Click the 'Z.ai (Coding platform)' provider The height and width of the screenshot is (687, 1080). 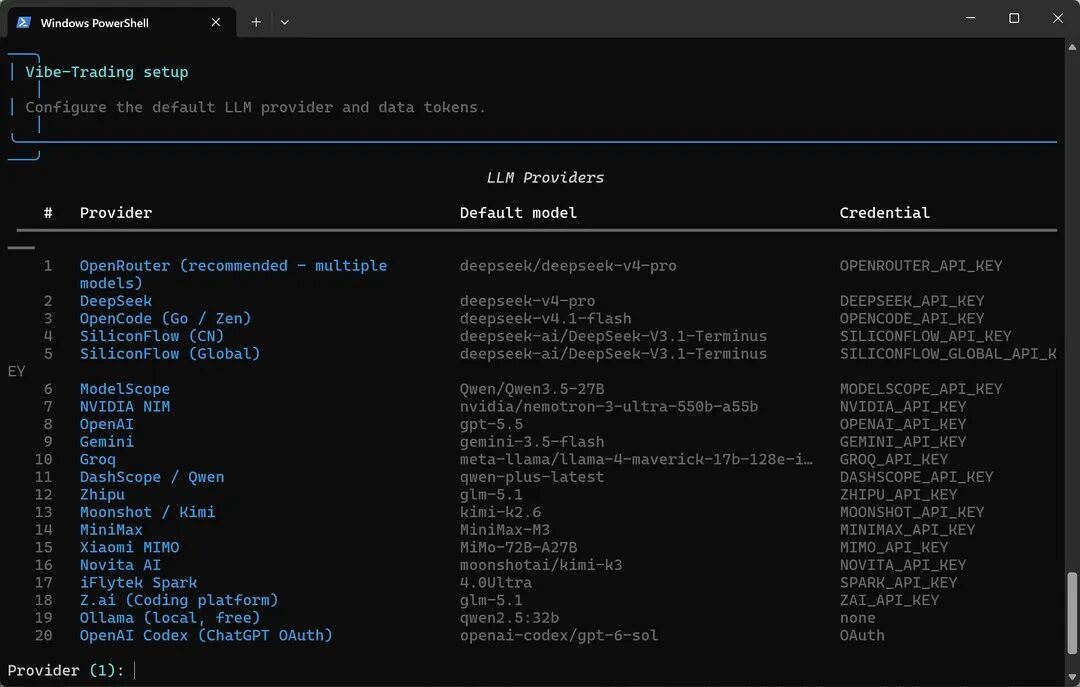pyautogui.click(x=179, y=599)
